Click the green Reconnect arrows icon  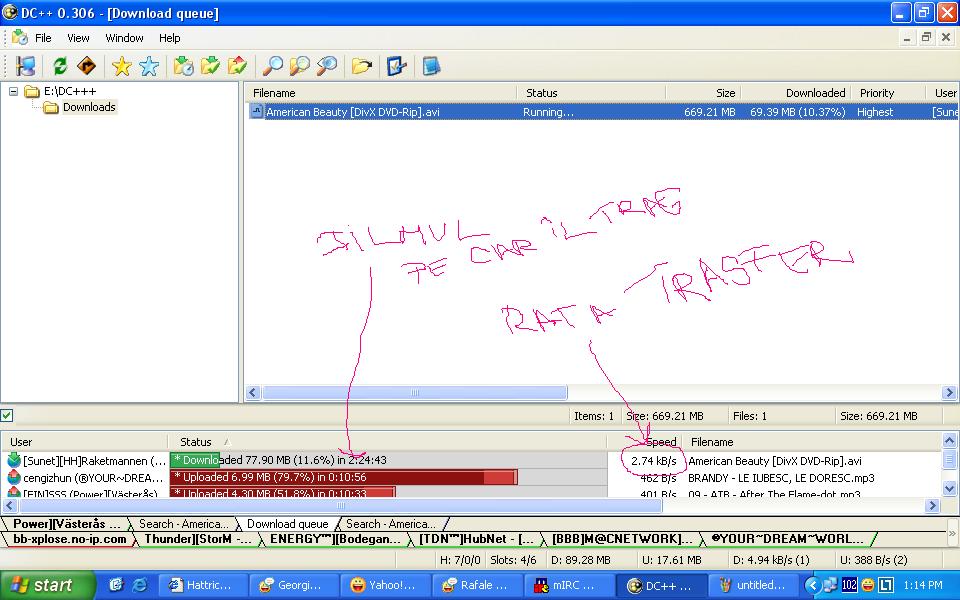61,66
